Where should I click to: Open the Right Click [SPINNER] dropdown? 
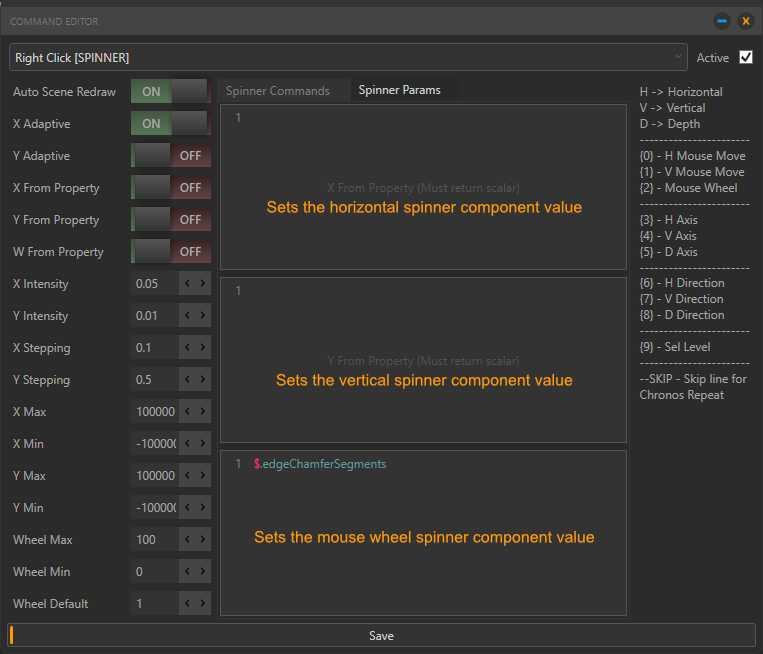point(348,58)
